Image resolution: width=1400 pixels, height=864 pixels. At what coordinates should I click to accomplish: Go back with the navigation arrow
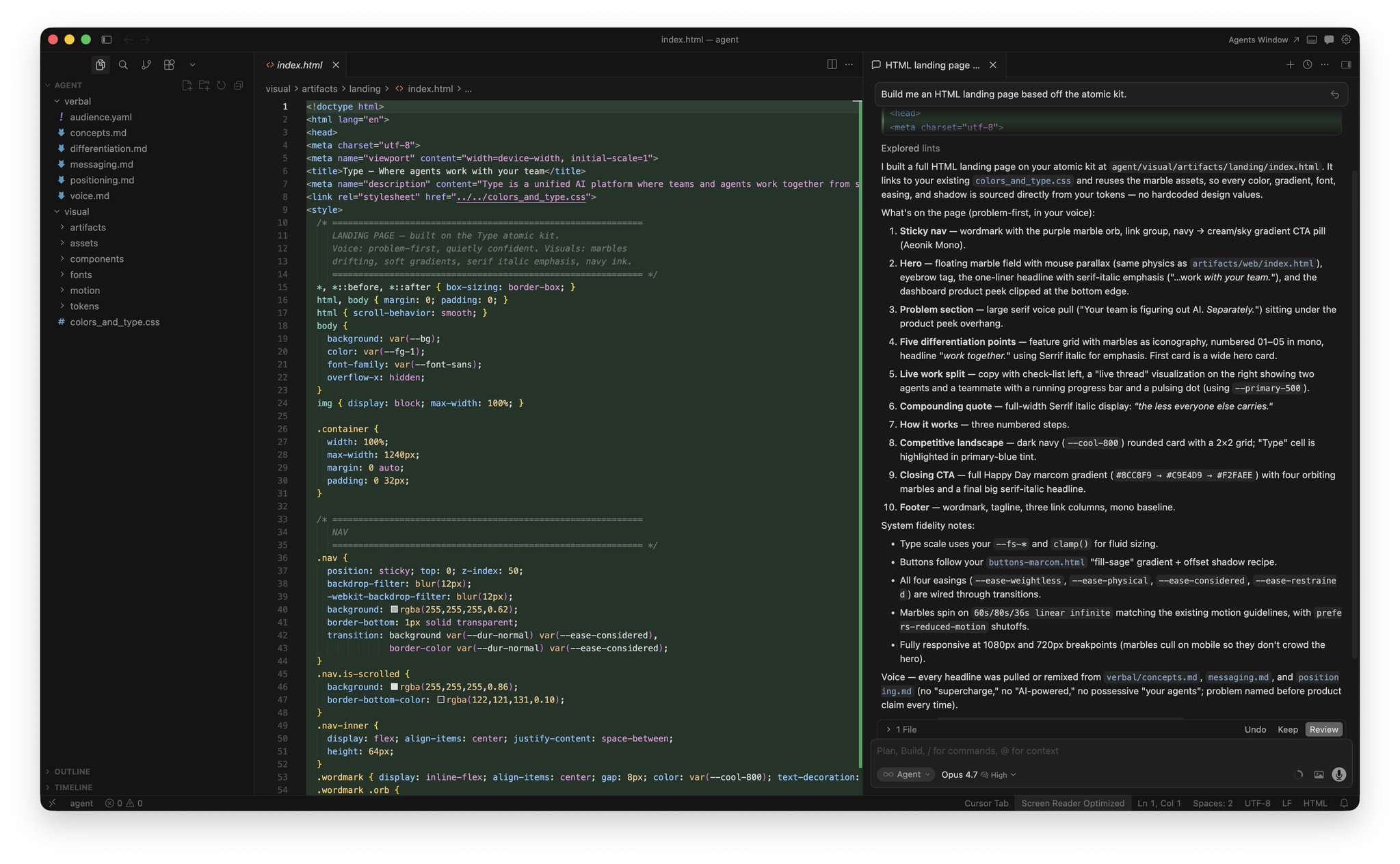[x=128, y=40]
